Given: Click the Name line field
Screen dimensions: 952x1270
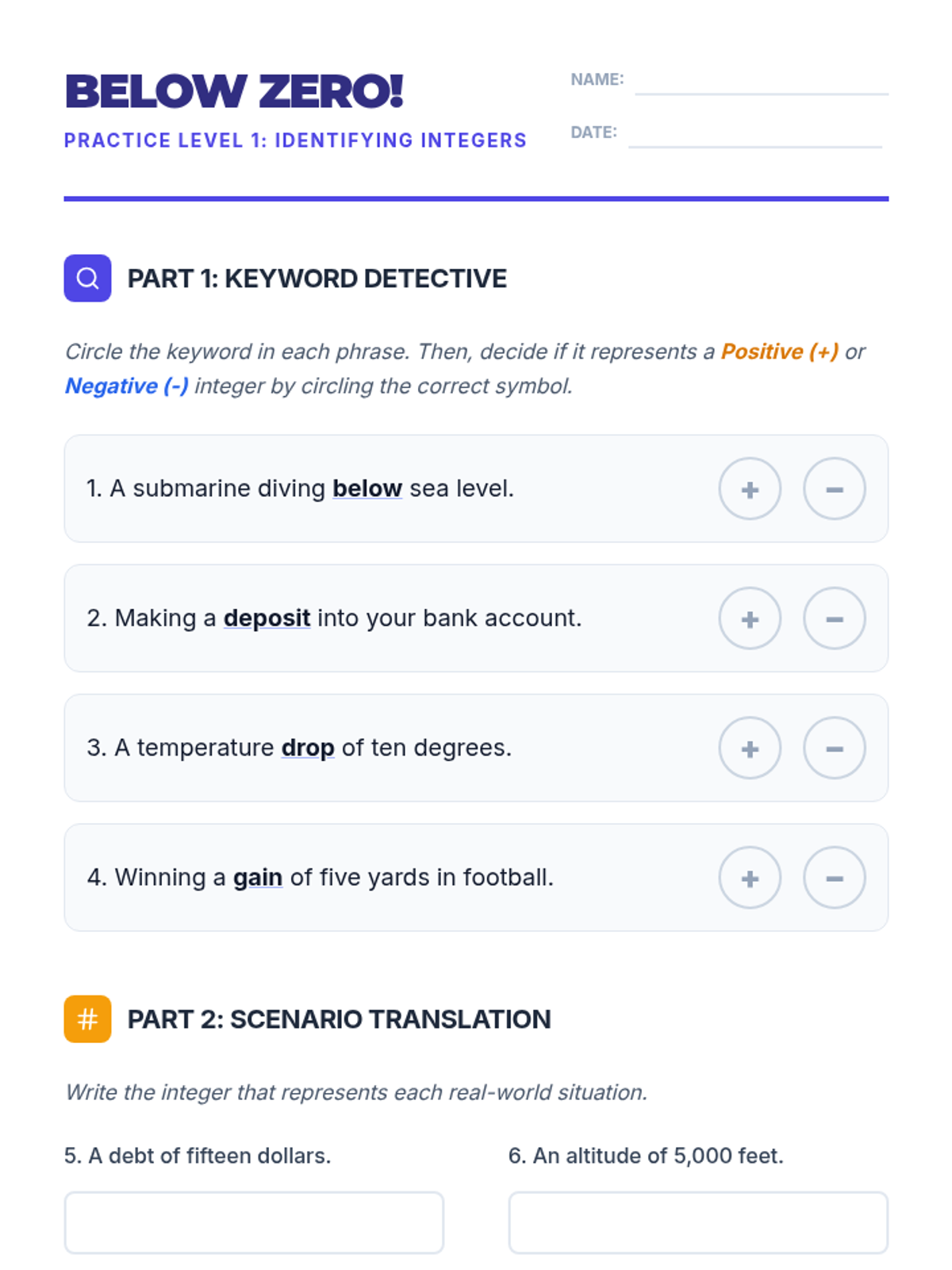Looking at the screenshot, I should click(761, 83).
